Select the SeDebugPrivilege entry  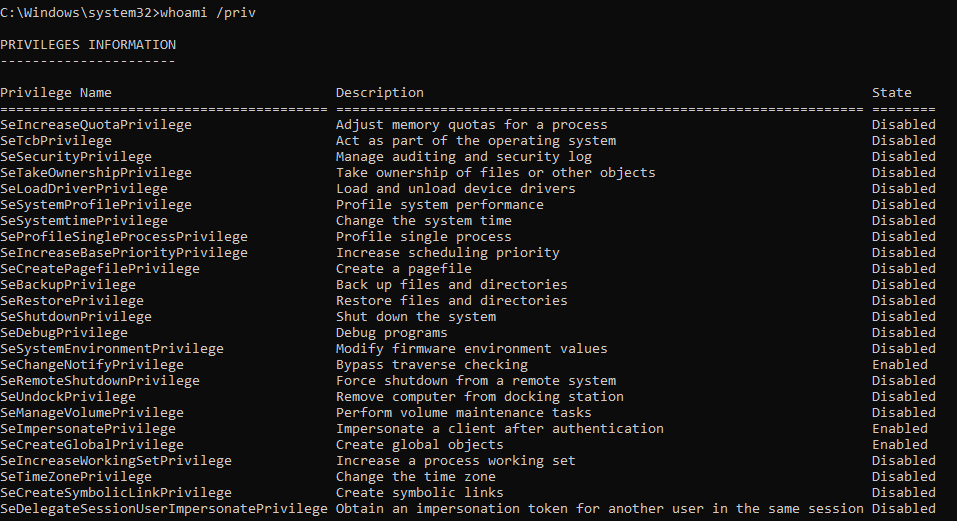(x=64, y=333)
